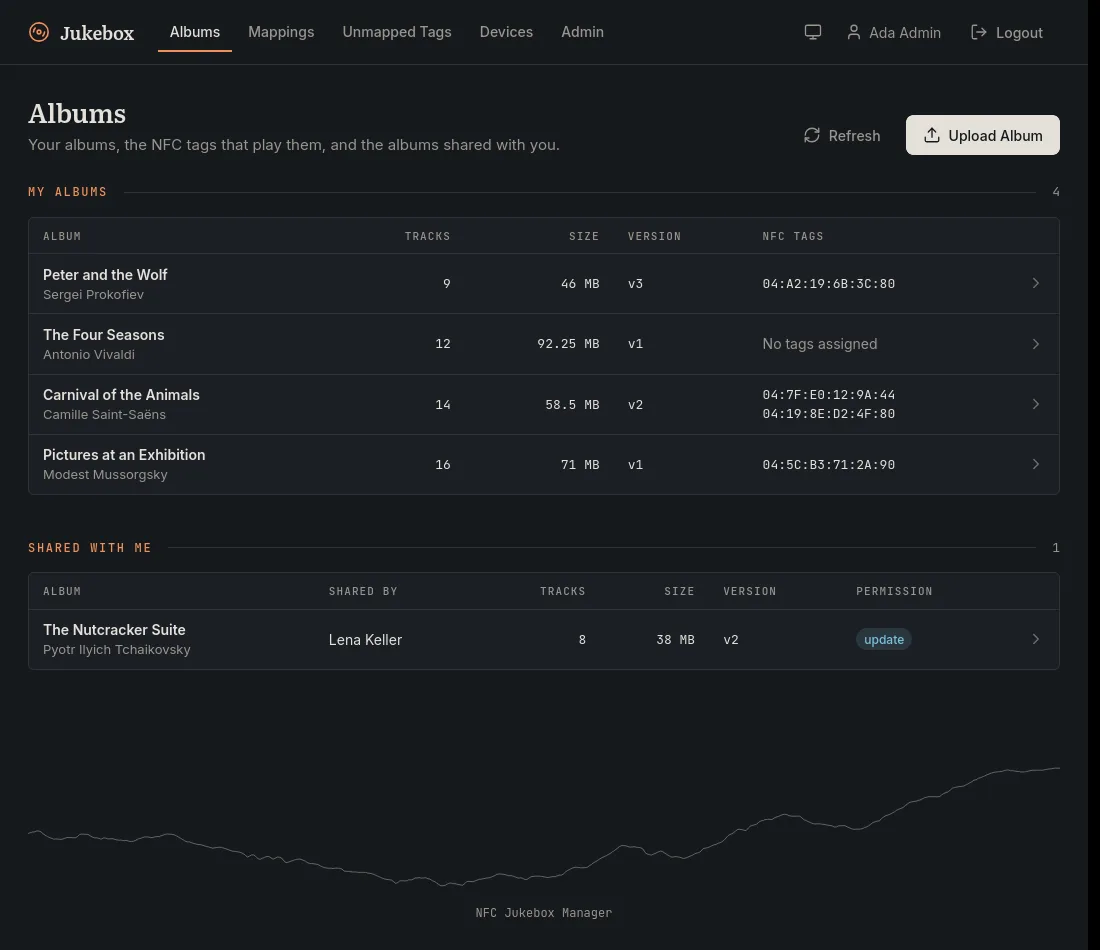Click artist name Modest Mussorgsky
The width and height of the screenshot is (1100, 950).
(105, 475)
